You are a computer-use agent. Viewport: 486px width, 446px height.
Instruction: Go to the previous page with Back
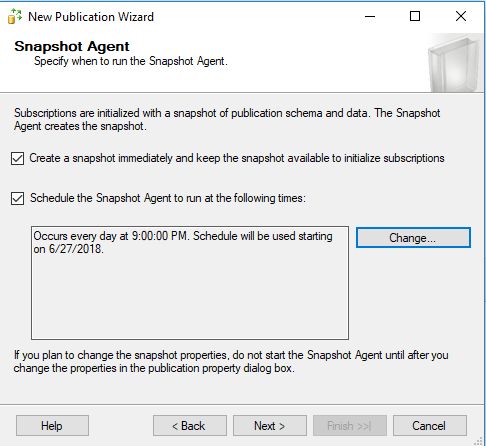(190, 426)
